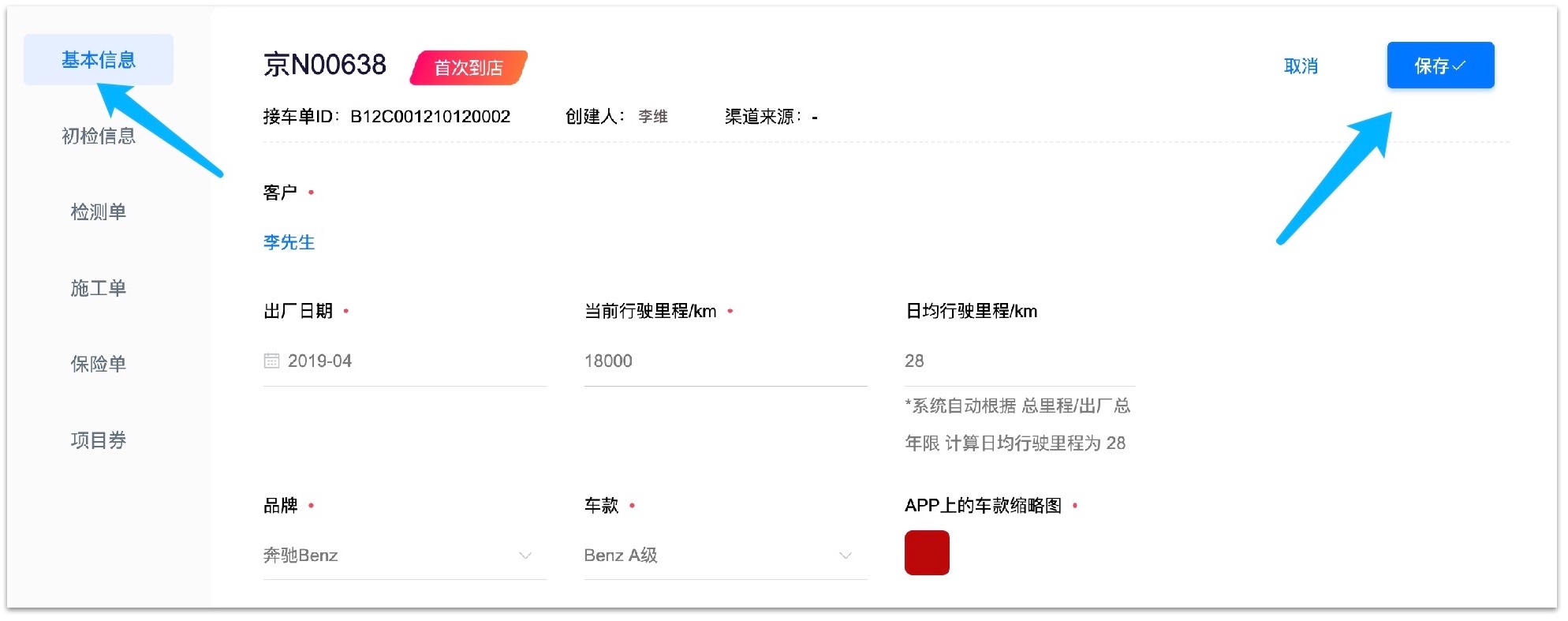Open the 初检信息 tab

[x=99, y=136]
